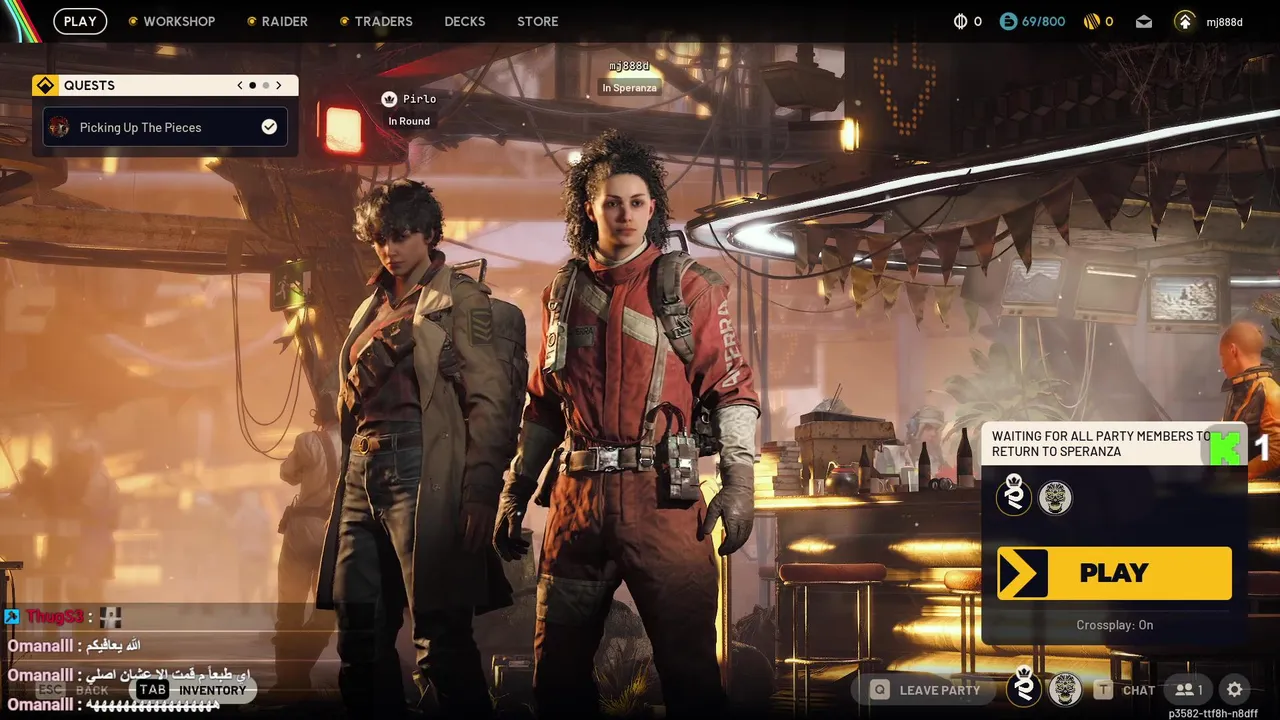Select the second quest page dot
Screen dimensions: 1280x720
[265, 85]
